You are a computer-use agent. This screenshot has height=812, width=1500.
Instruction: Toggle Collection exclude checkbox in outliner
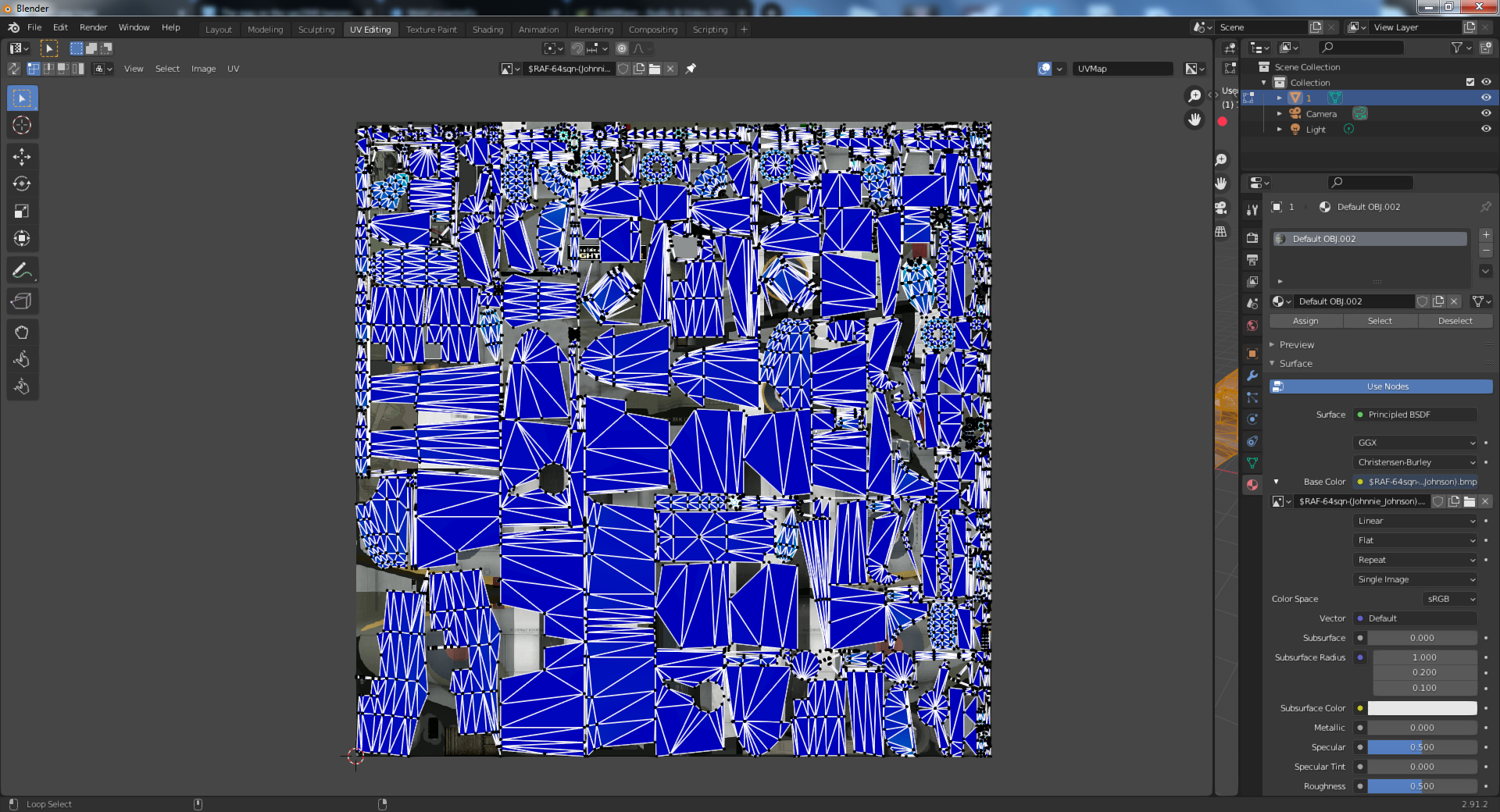1470,82
